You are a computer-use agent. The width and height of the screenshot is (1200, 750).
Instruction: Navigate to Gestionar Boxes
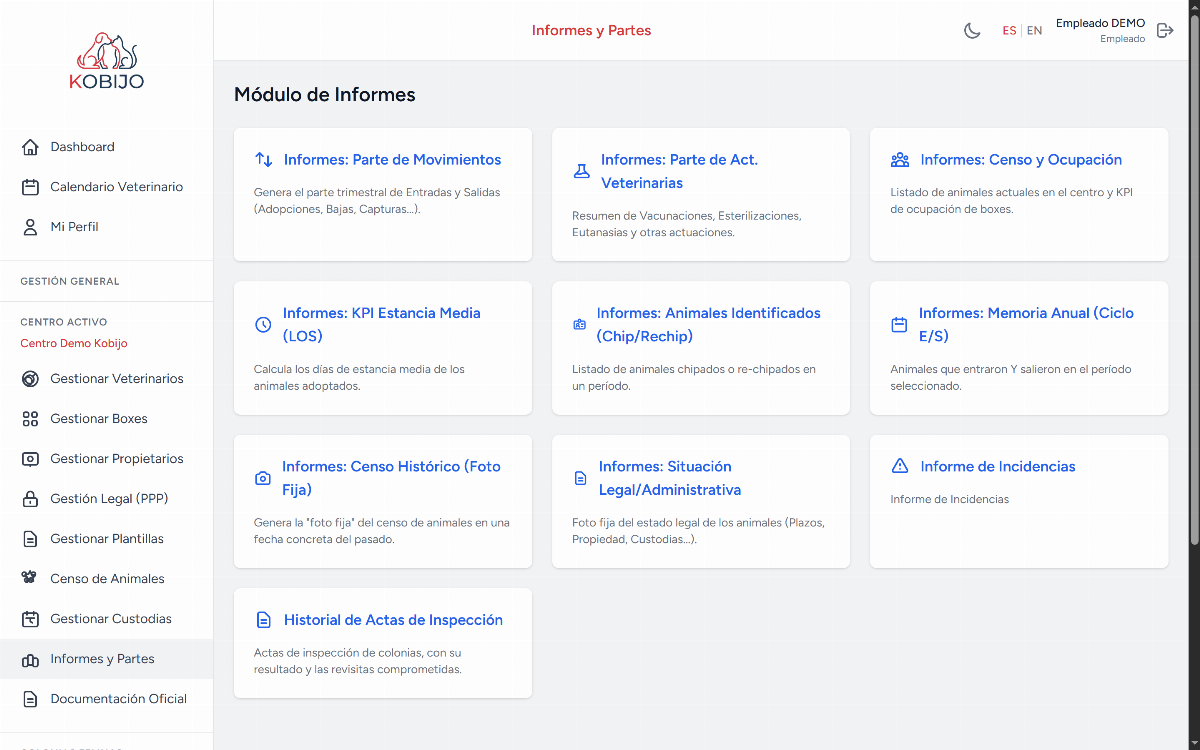click(106, 419)
